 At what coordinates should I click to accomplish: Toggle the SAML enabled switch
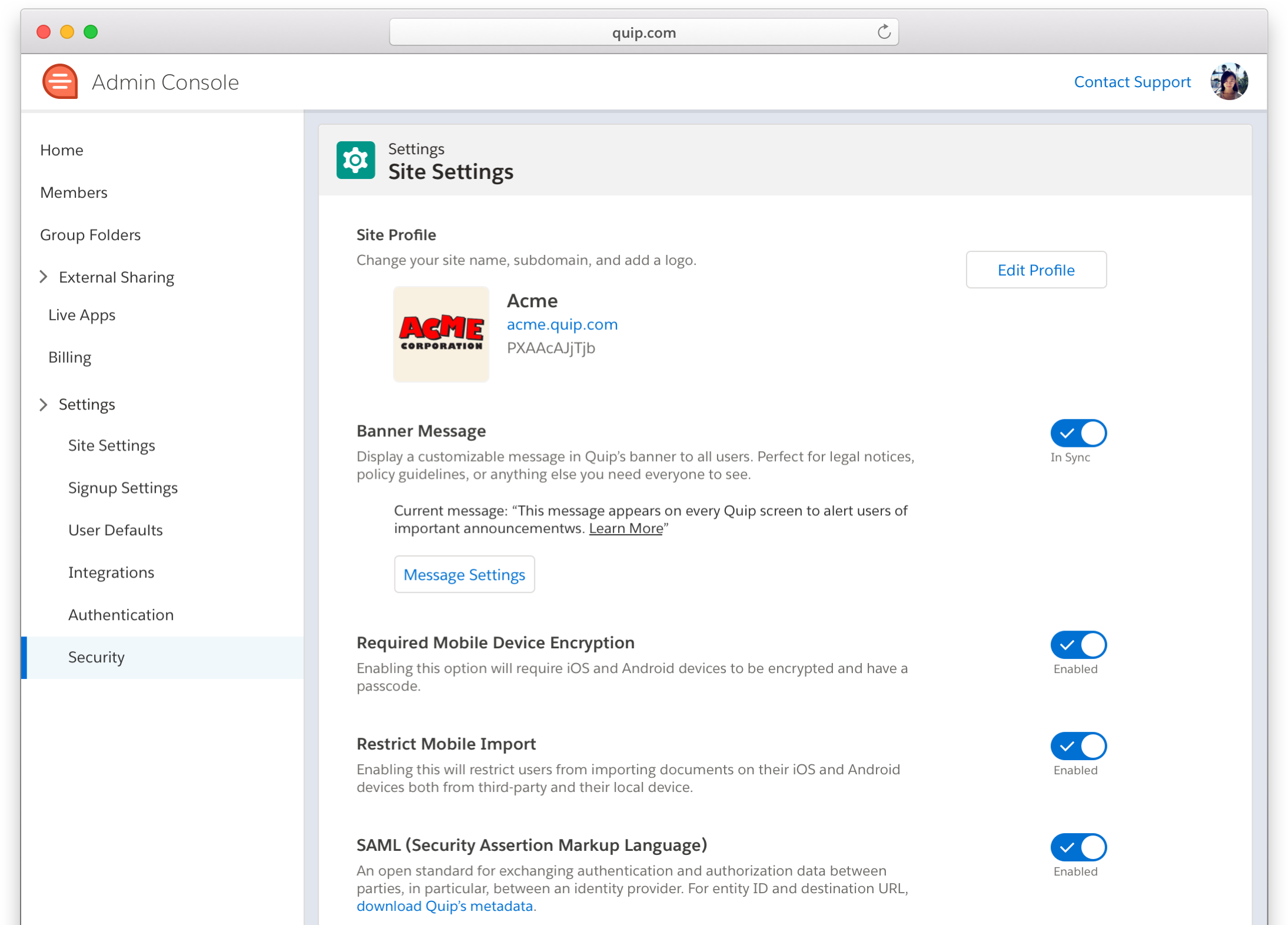[1078, 847]
